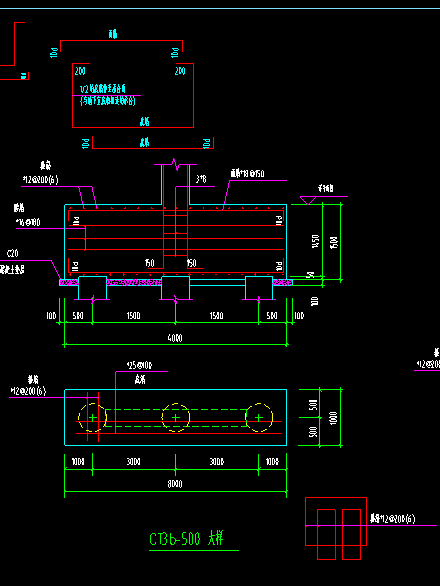This screenshot has width=440, height=586.
Task: Select the green CT3b-500 drawing title
Action: tap(186, 539)
